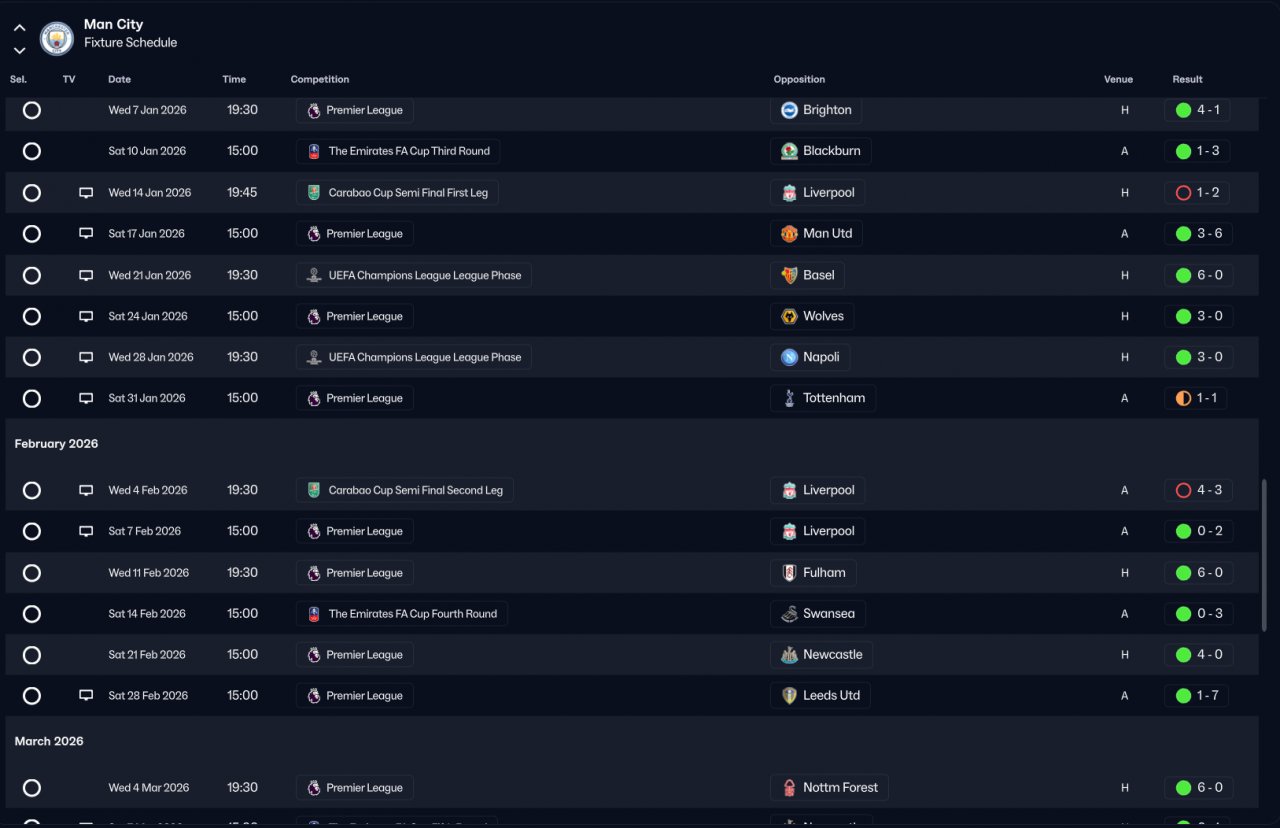Click the Man Utd club badge
Image resolution: width=1280 pixels, height=828 pixels.
click(x=789, y=234)
